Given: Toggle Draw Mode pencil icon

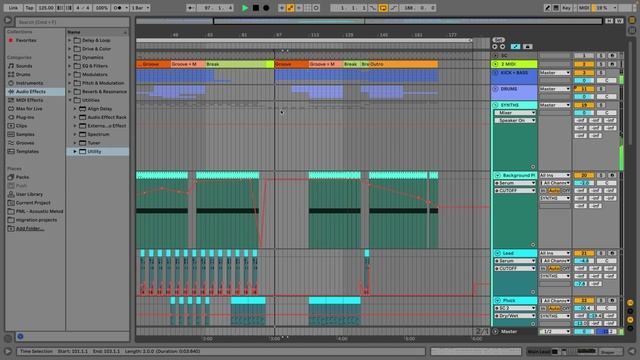Looking at the screenshot, I should tap(547, 8).
